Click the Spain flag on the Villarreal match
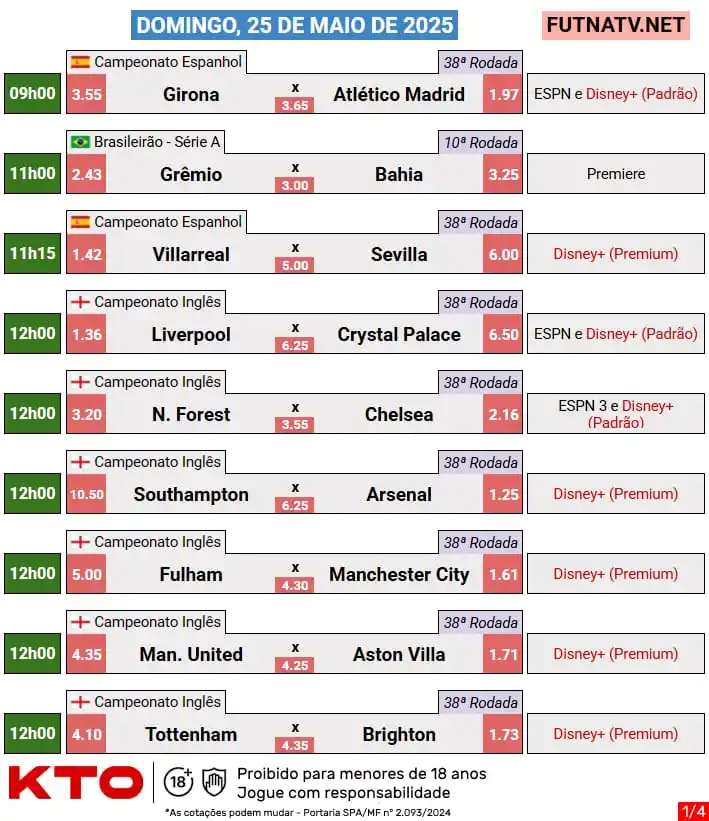709x821 pixels. [x=81, y=222]
